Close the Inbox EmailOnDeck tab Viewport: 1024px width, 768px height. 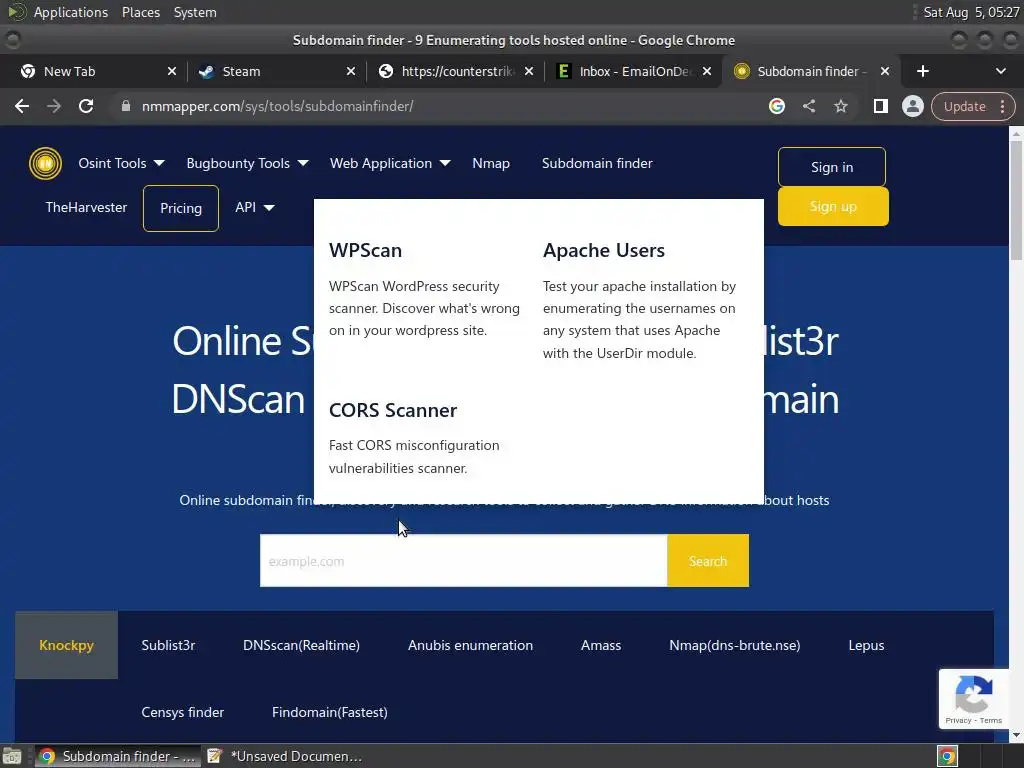(707, 71)
